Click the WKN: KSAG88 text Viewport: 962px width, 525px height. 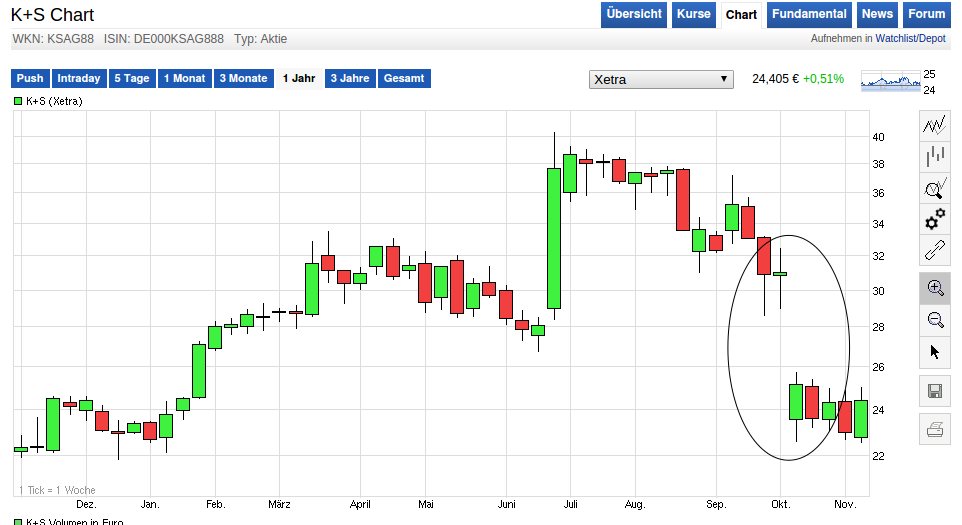click(x=53, y=39)
